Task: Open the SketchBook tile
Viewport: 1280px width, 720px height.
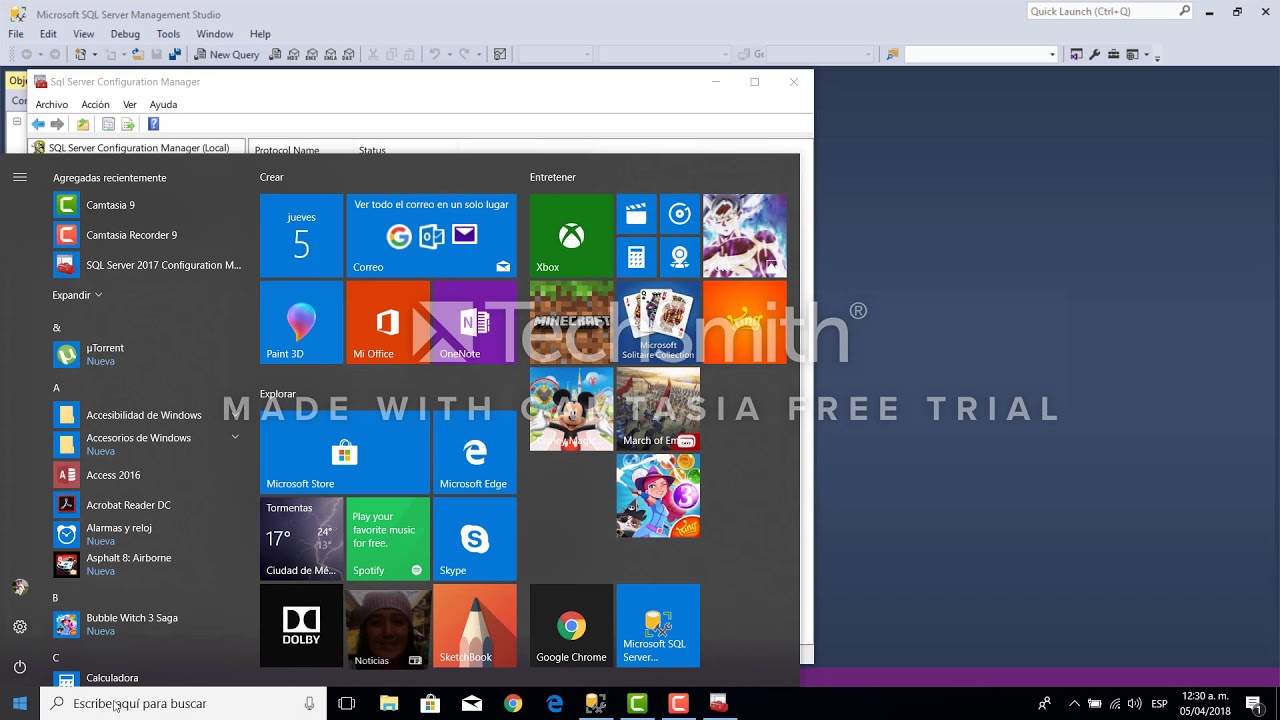Action: [474, 626]
